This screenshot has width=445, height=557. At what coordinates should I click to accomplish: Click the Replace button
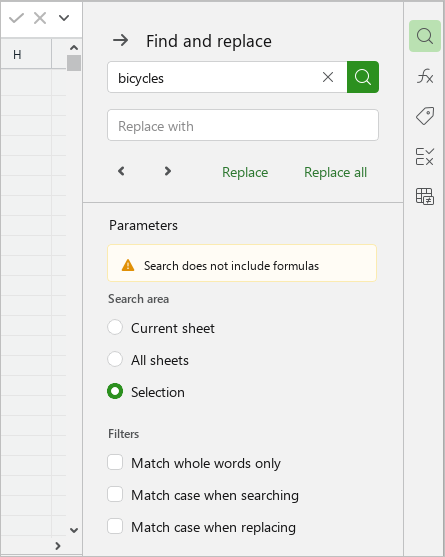[245, 172]
